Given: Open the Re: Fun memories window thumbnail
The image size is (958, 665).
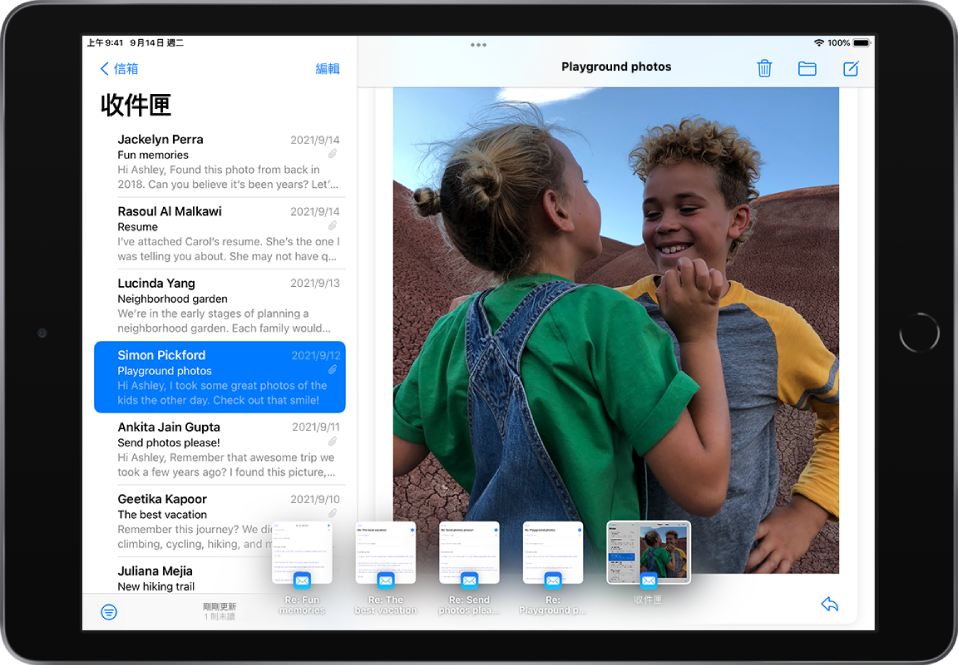Looking at the screenshot, I should (x=302, y=552).
